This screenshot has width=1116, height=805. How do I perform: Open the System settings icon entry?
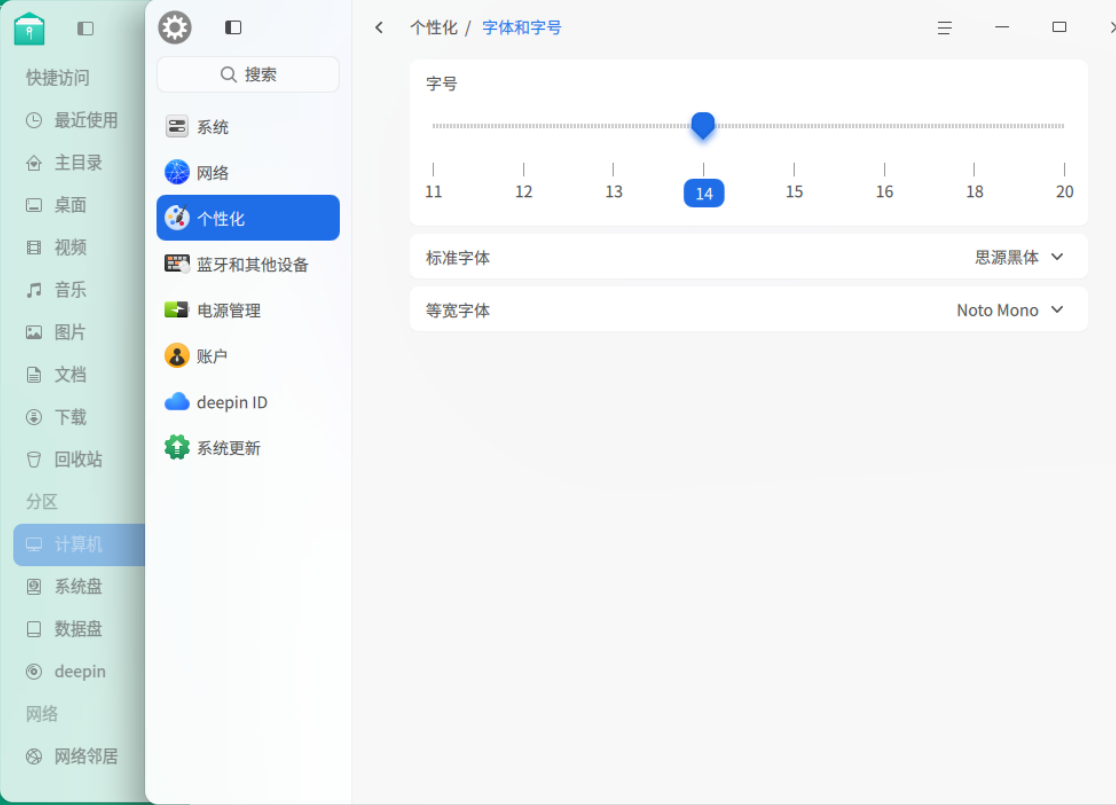coord(177,127)
